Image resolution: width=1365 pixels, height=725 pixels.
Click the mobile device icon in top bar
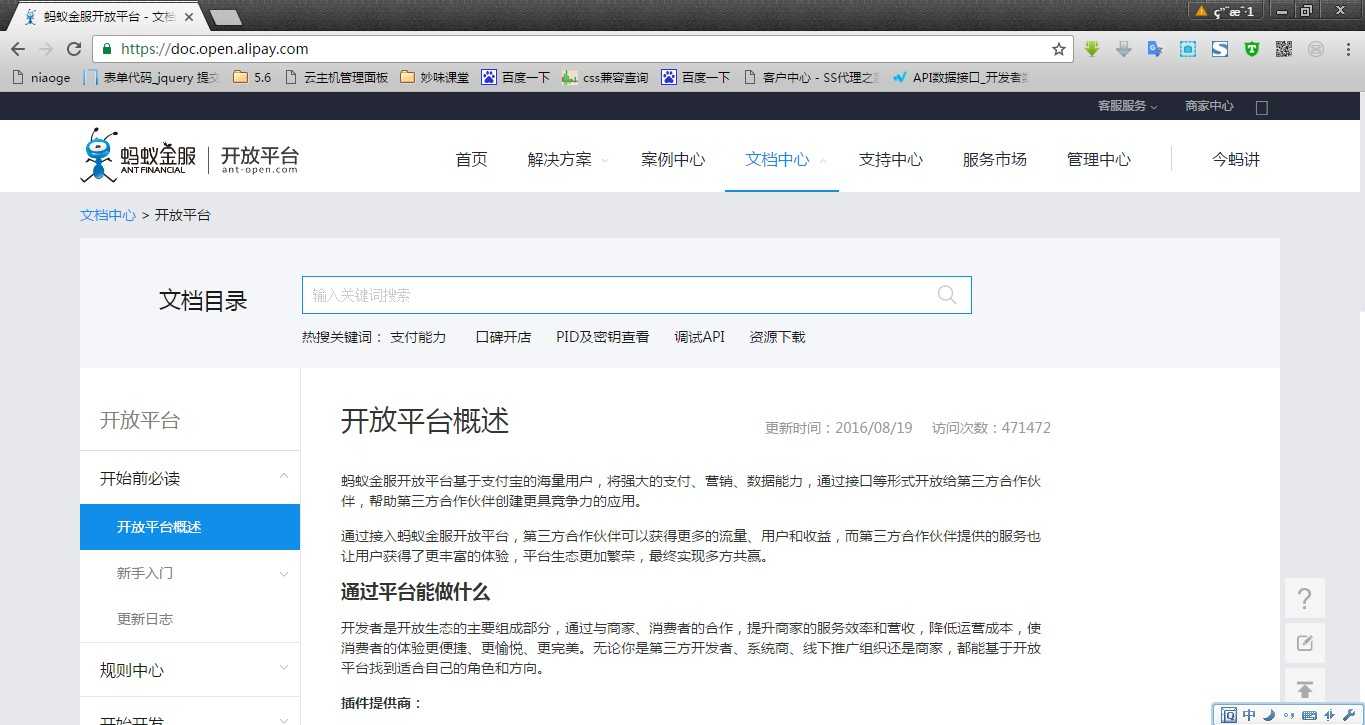(x=1262, y=107)
